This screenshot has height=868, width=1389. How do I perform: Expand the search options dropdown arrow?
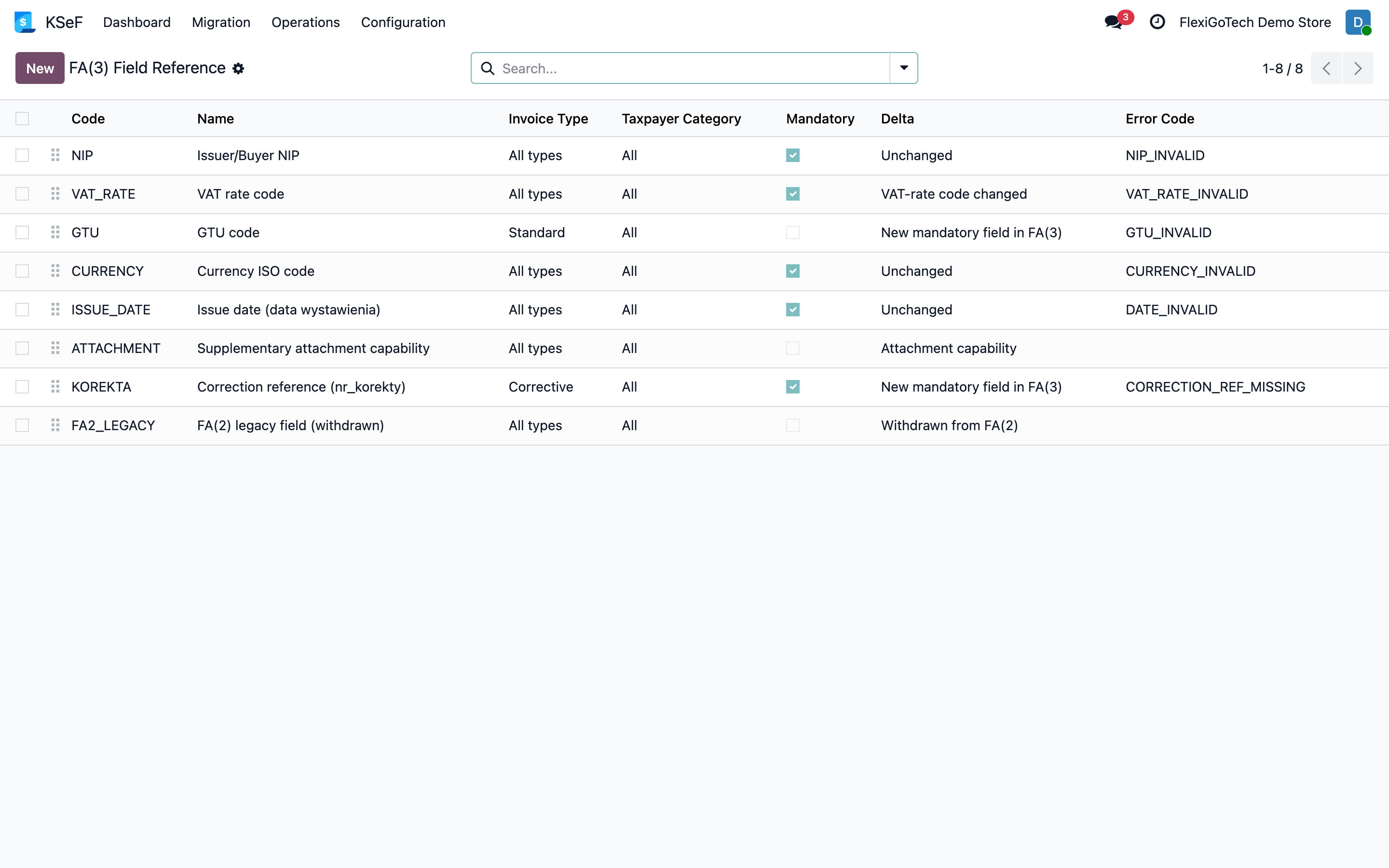coord(903,68)
